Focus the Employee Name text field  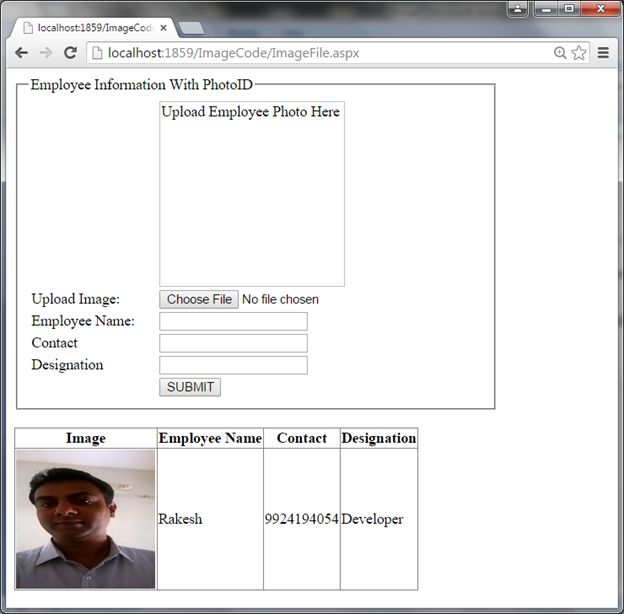[234, 321]
